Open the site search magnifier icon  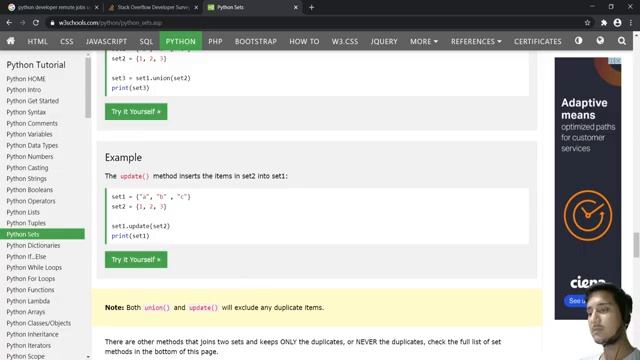click(x=622, y=41)
